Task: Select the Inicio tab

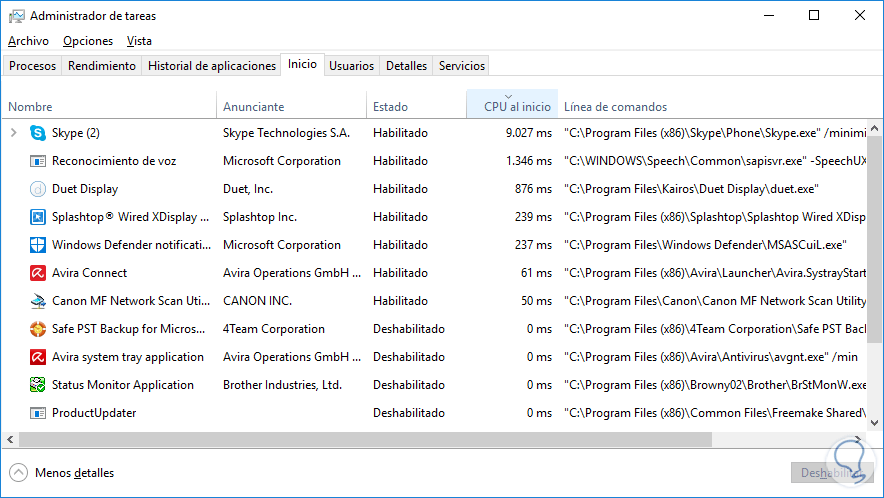Action: click(302, 64)
